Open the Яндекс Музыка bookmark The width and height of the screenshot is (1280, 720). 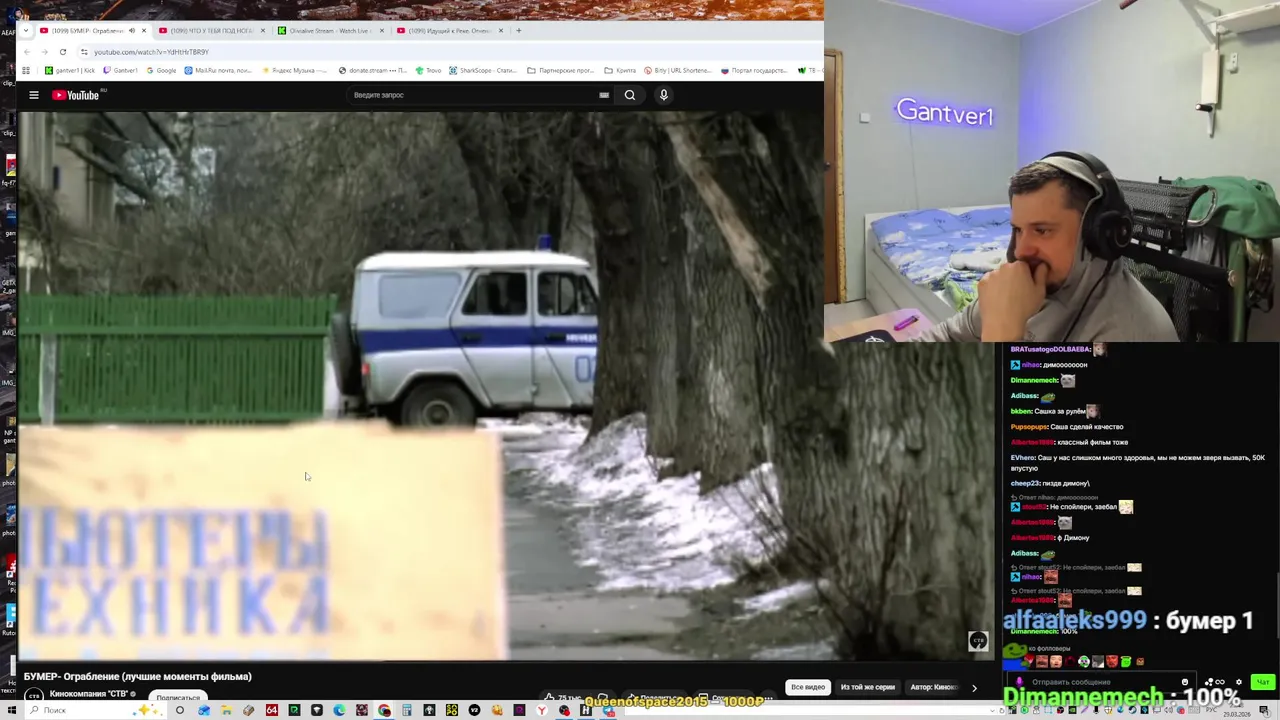coord(295,71)
